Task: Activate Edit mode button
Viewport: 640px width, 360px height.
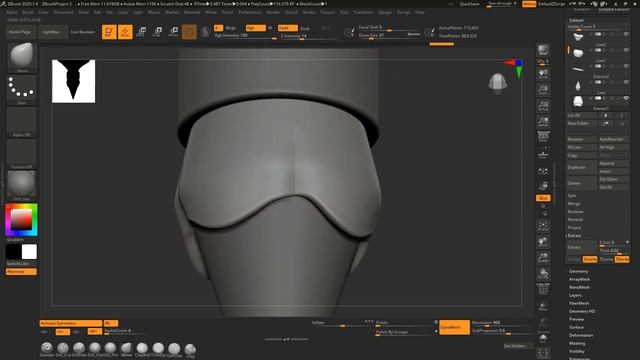Action: [109, 32]
